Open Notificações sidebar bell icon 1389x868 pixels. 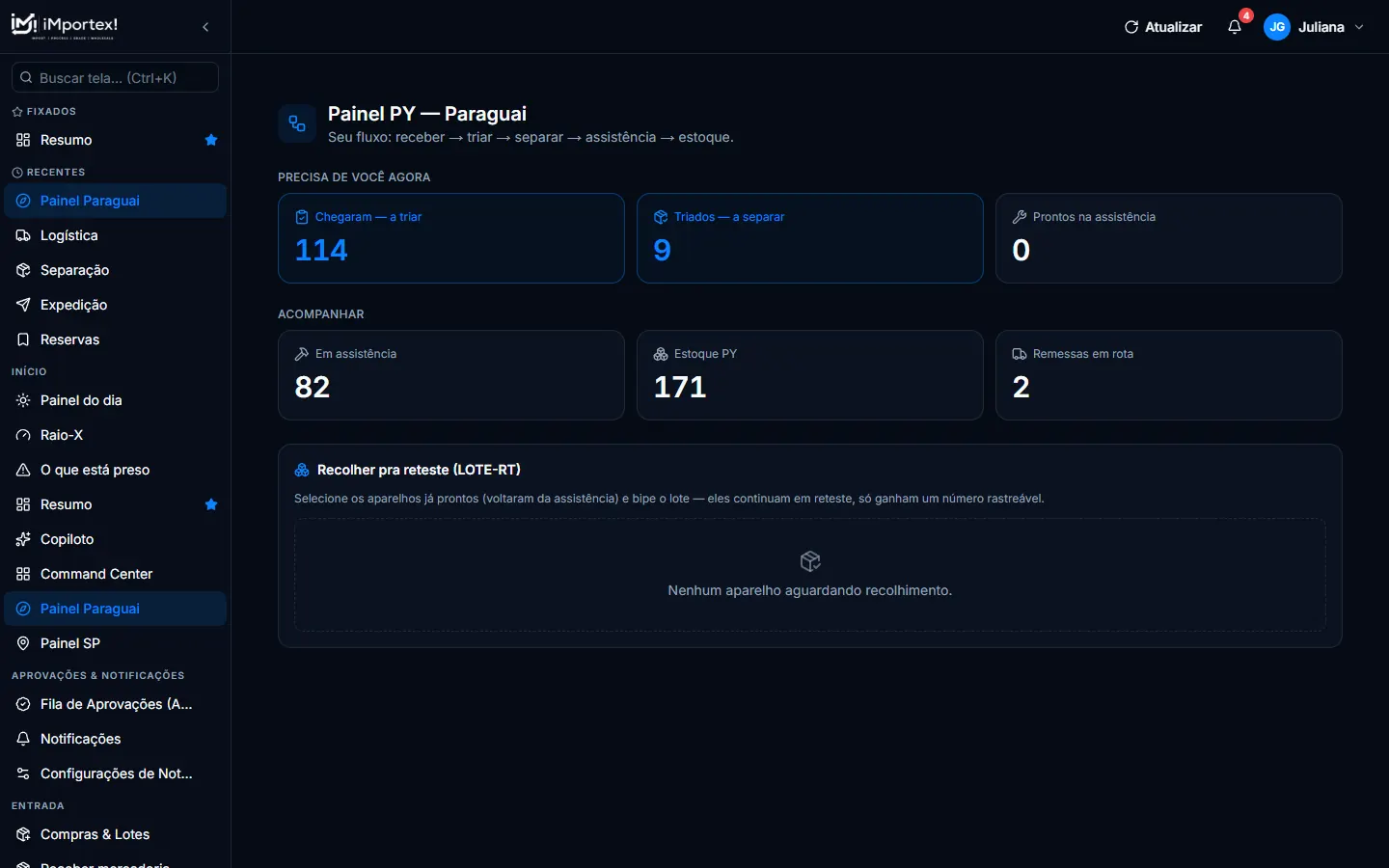point(23,739)
